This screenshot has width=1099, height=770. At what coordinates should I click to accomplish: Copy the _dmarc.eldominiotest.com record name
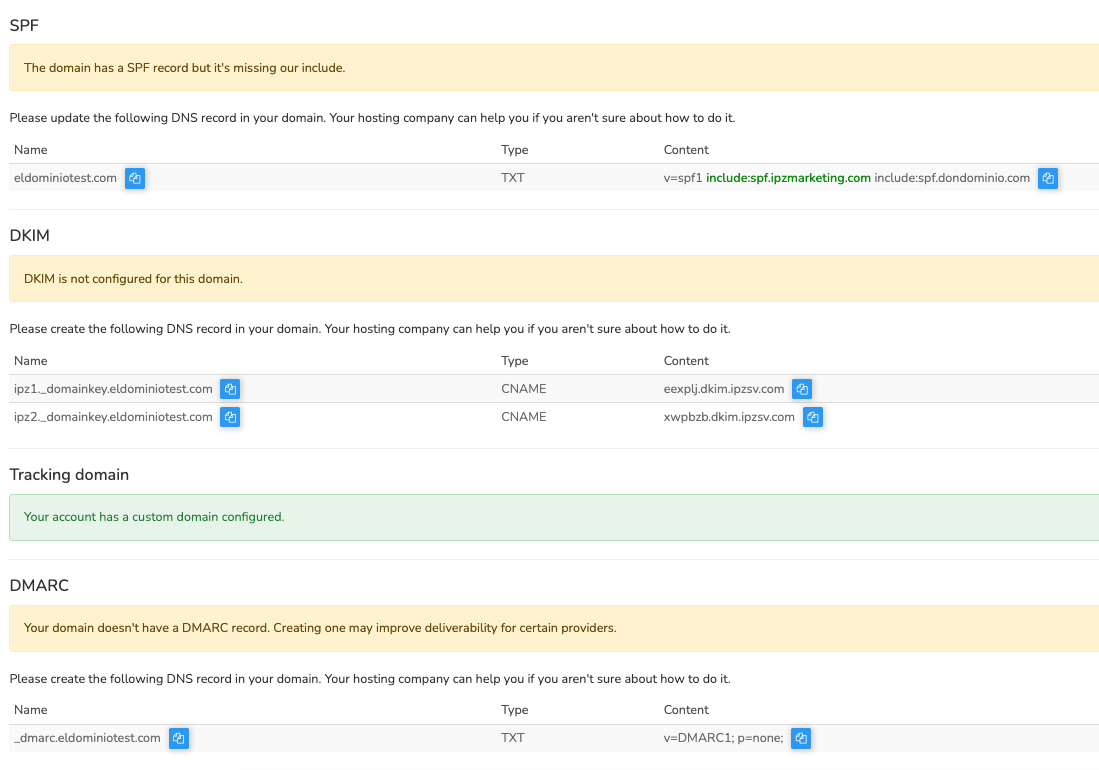(x=178, y=738)
